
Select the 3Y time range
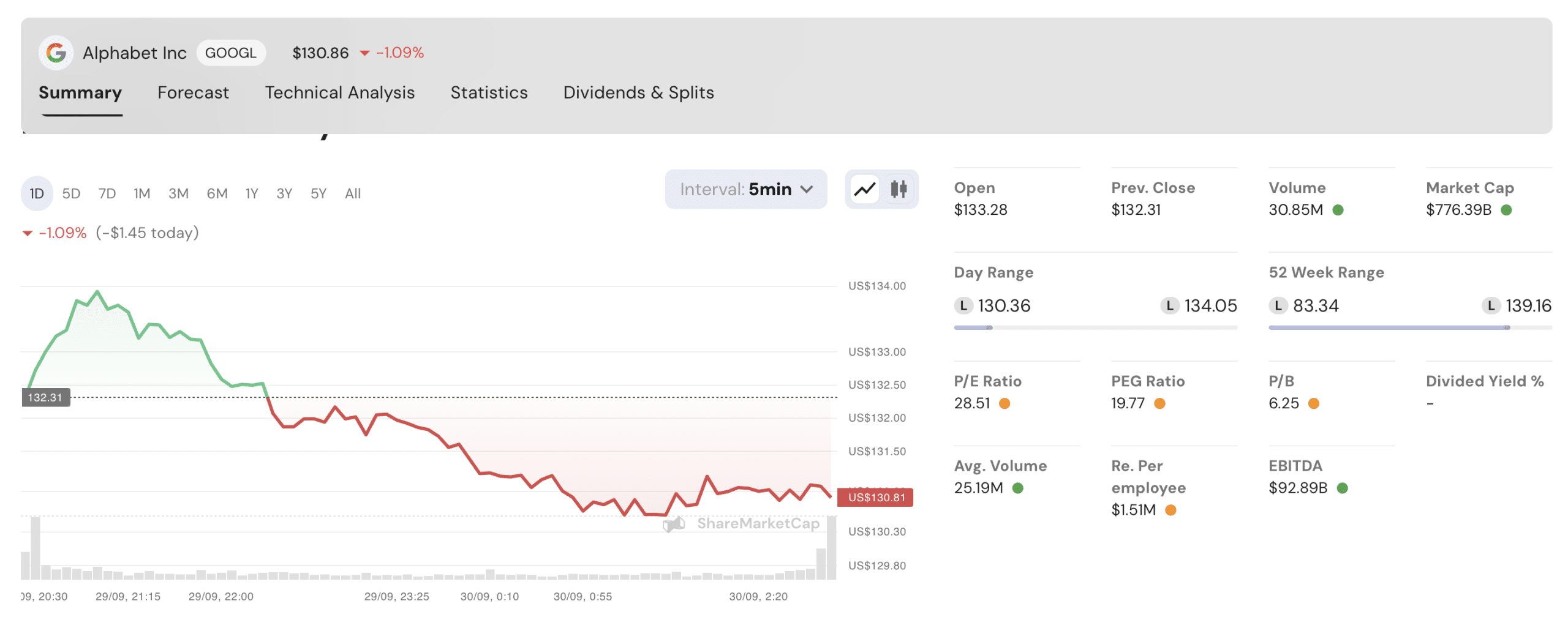[284, 193]
